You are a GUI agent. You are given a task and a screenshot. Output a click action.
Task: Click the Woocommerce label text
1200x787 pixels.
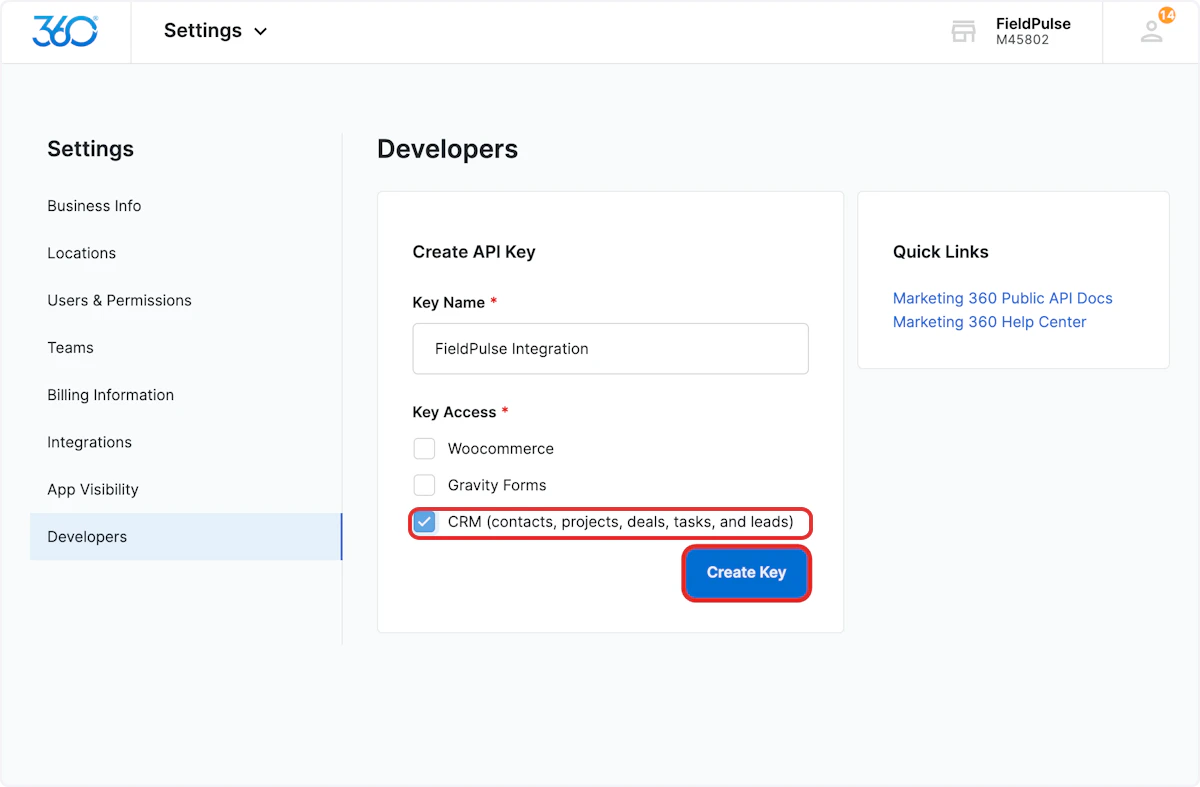tap(501, 449)
